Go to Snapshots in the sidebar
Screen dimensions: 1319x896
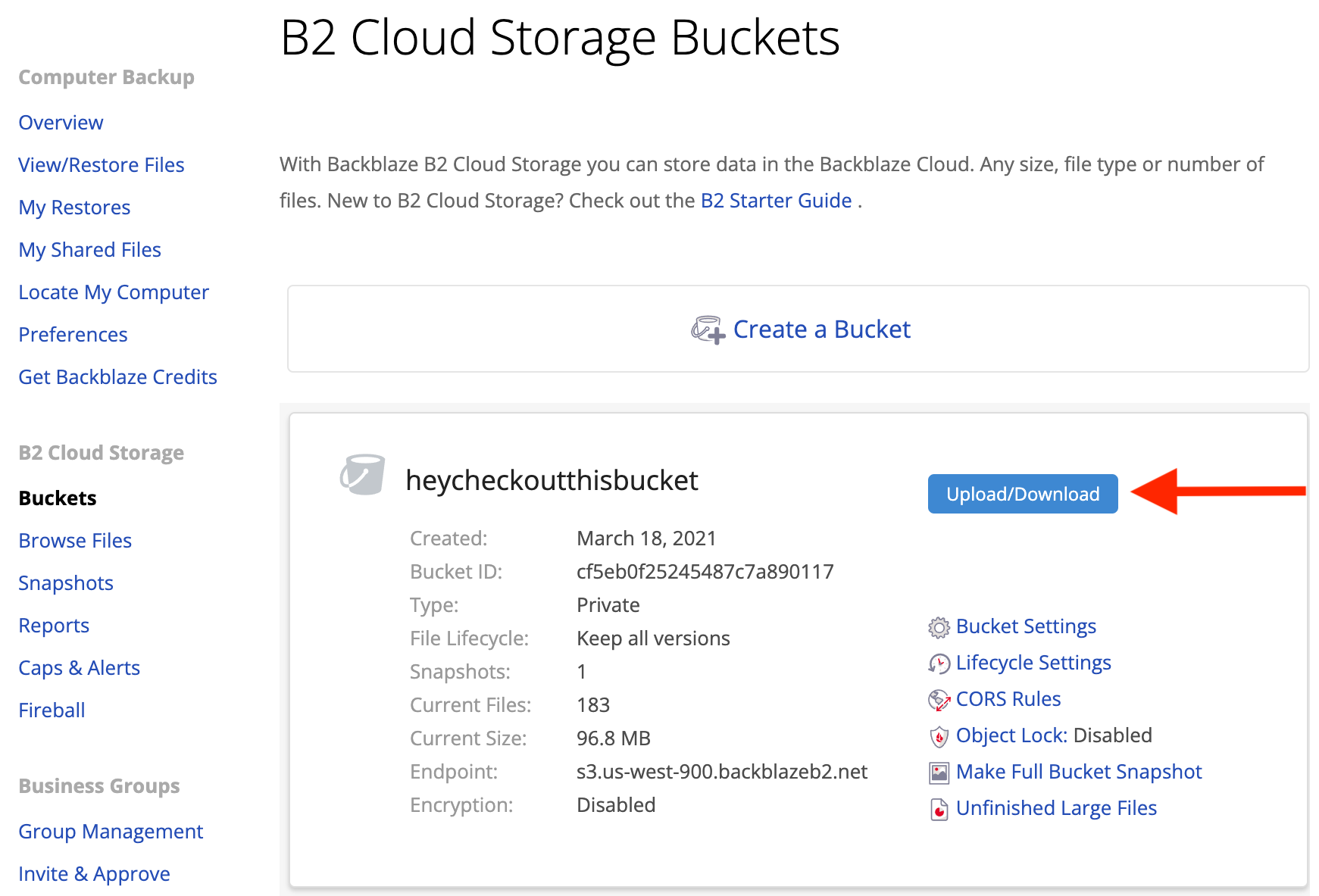click(x=66, y=583)
